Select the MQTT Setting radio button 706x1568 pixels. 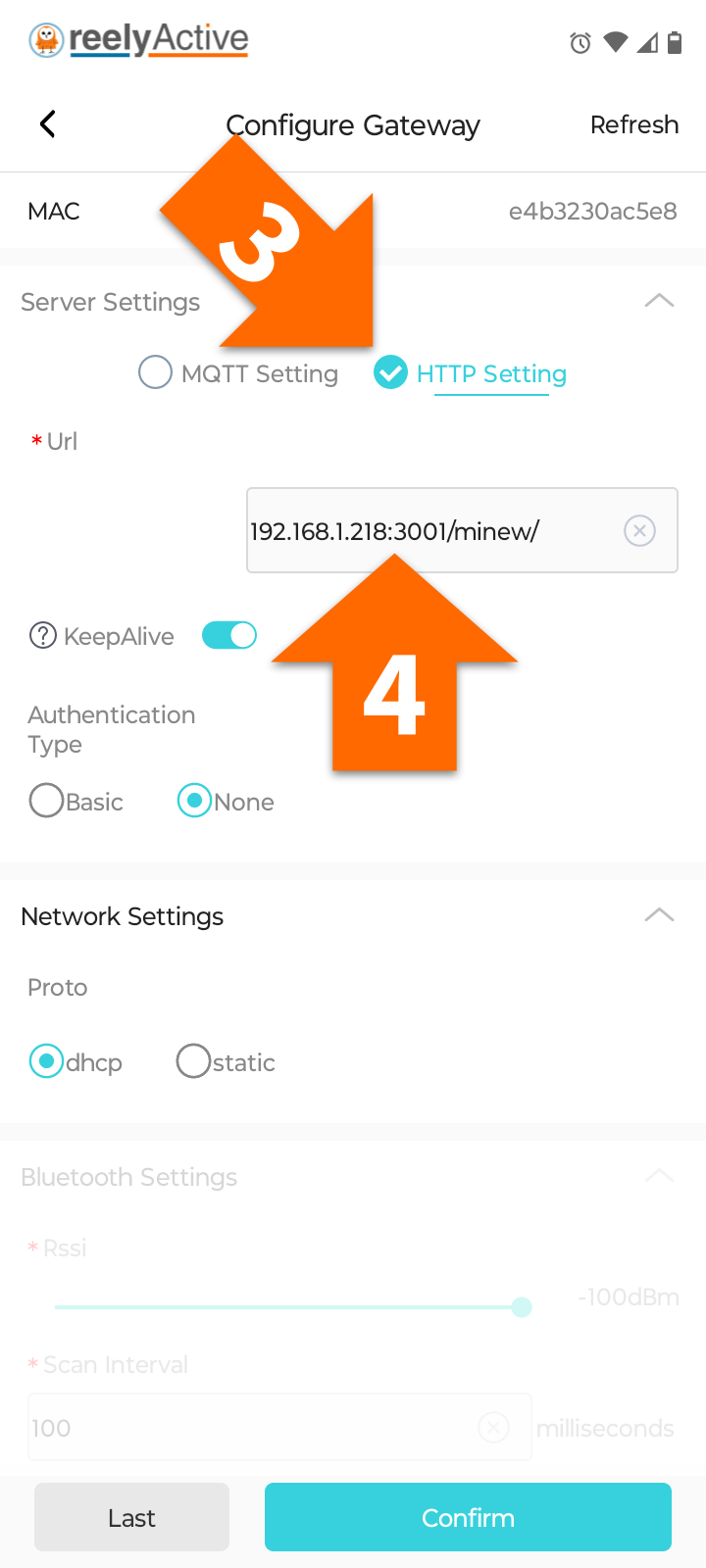[x=155, y=372]
